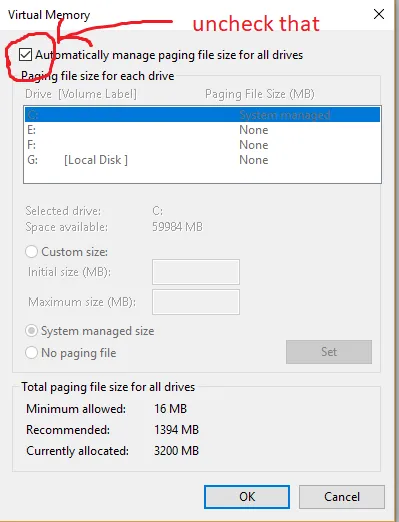The height and width of the screenshot is (522, 399).
Task: Click the Paging File Size (MB) header
Action: coord(260,94)
